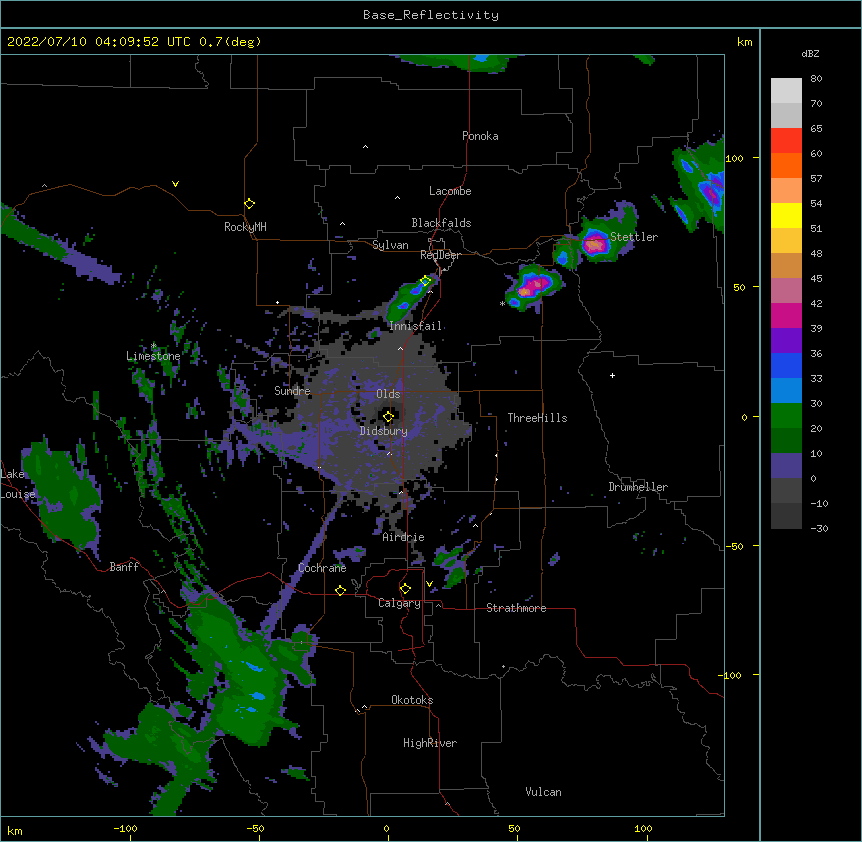This screenshot has width=862, height=842.
Task: Click the Airdrie city label
Action: (x=404, y=537)
